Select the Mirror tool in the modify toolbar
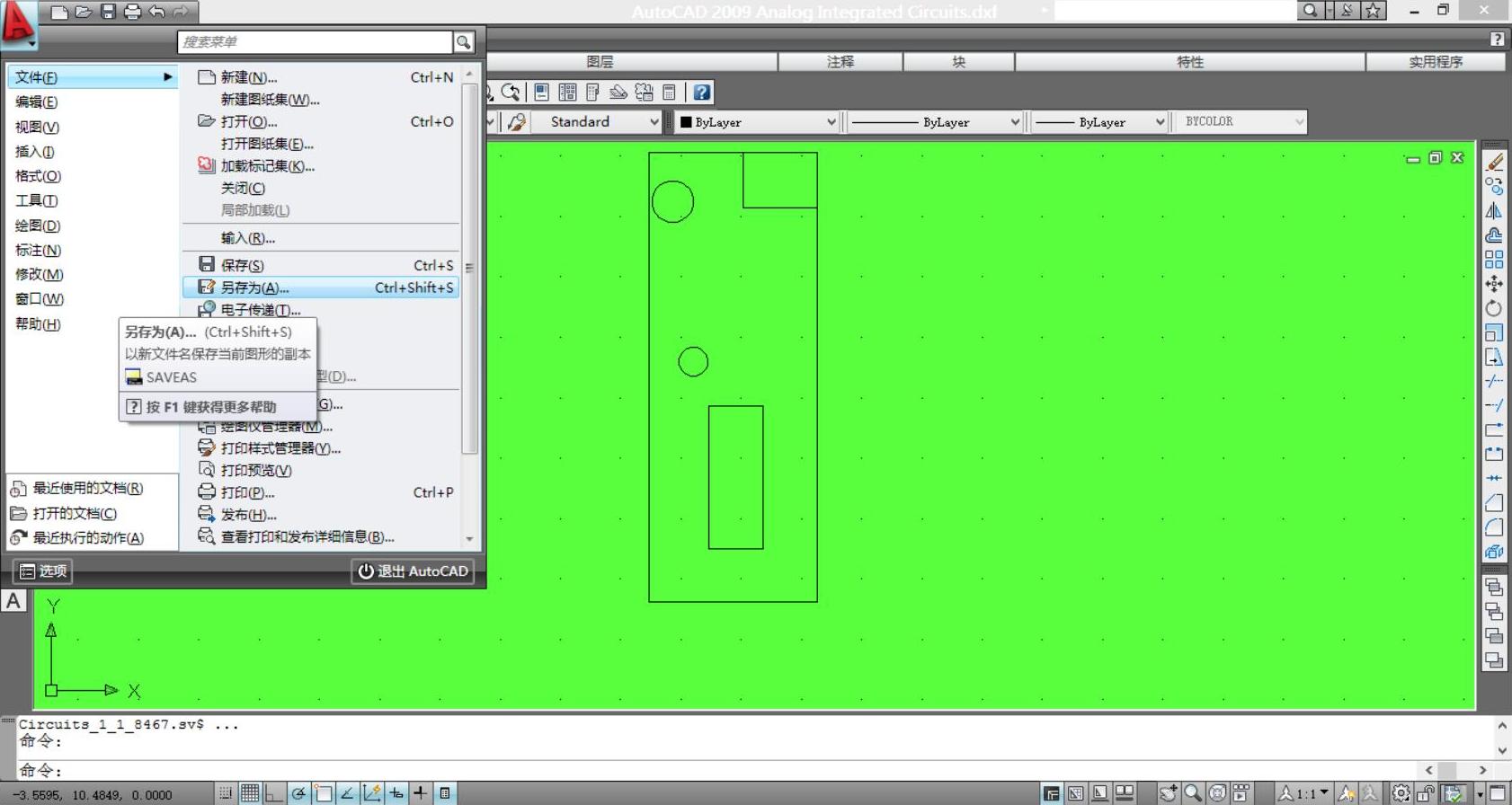 coord(1494,211)
